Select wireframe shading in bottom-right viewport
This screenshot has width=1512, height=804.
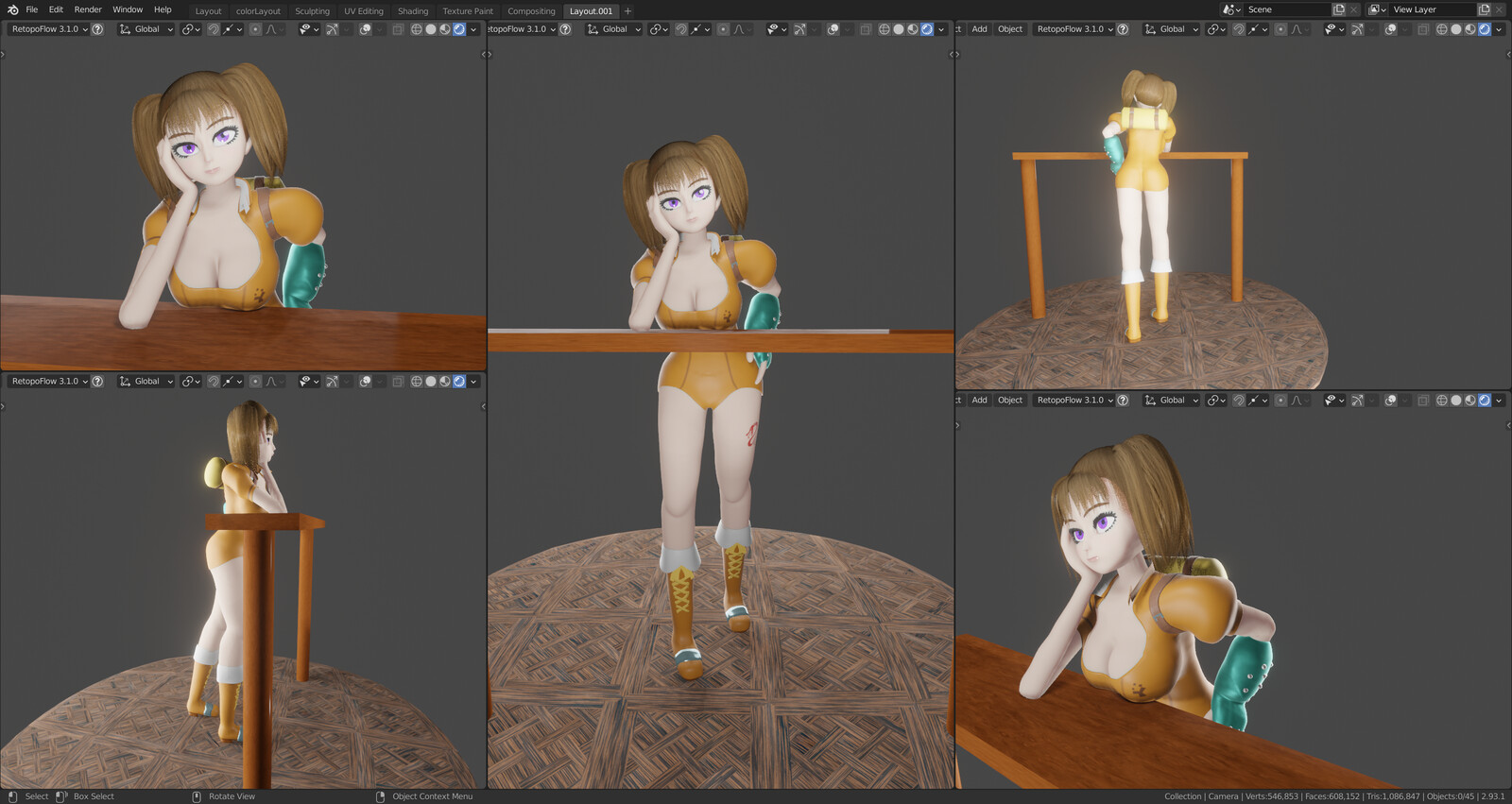(1442, 401)
